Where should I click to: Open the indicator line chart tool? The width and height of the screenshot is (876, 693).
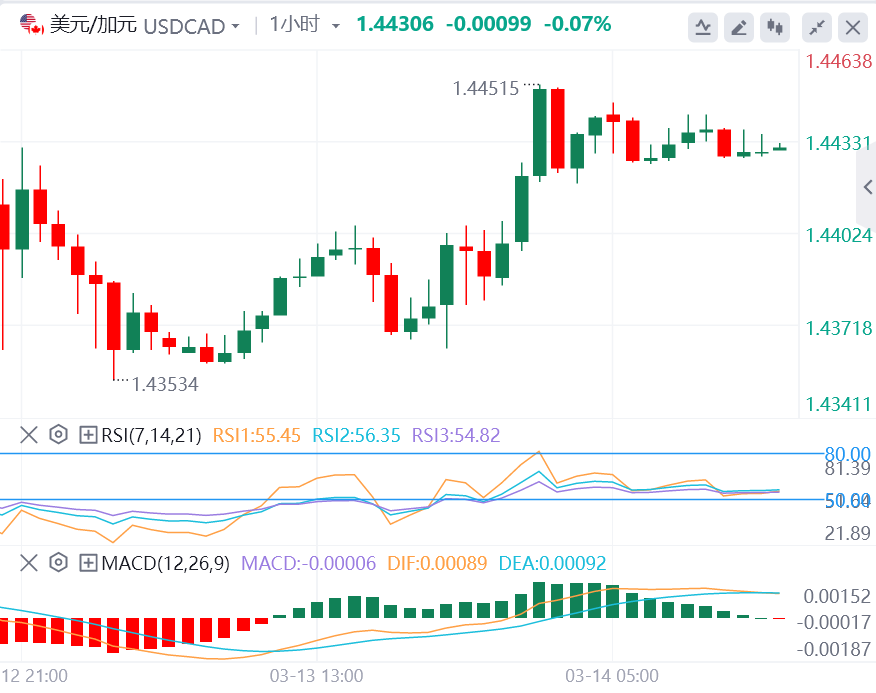(703, 27)
